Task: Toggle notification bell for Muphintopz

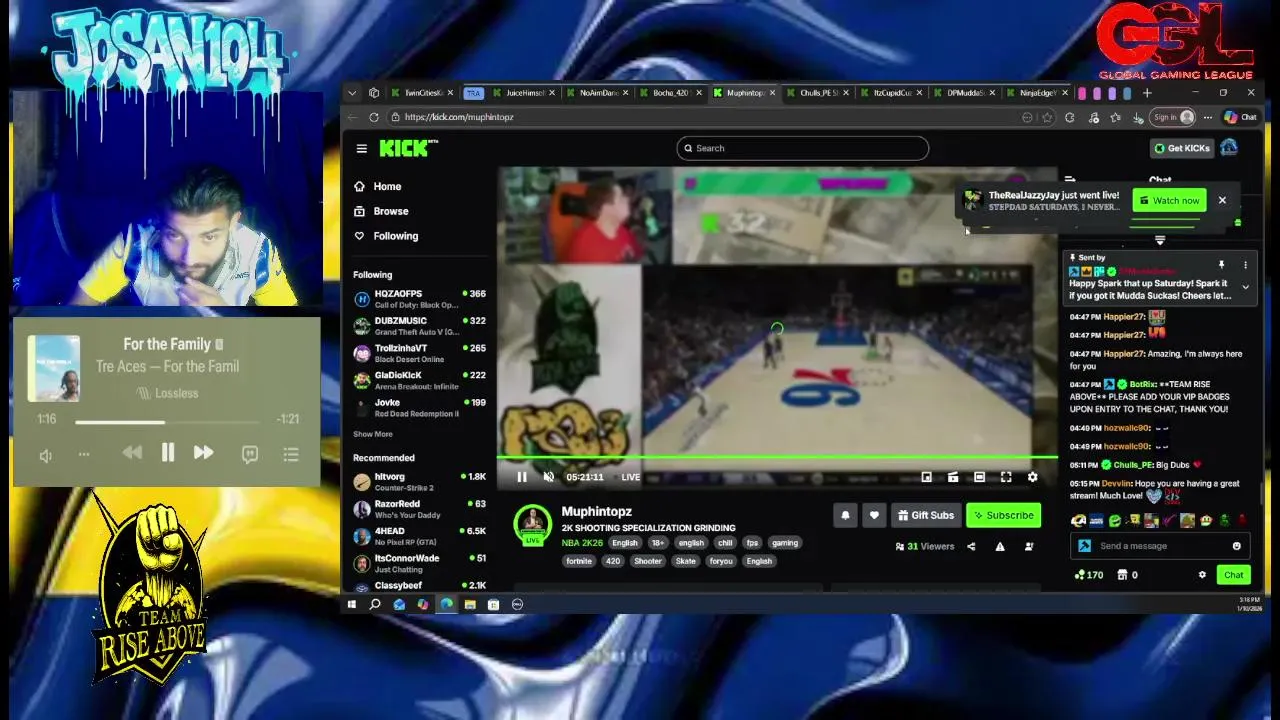Action: [x=845, y=515]
